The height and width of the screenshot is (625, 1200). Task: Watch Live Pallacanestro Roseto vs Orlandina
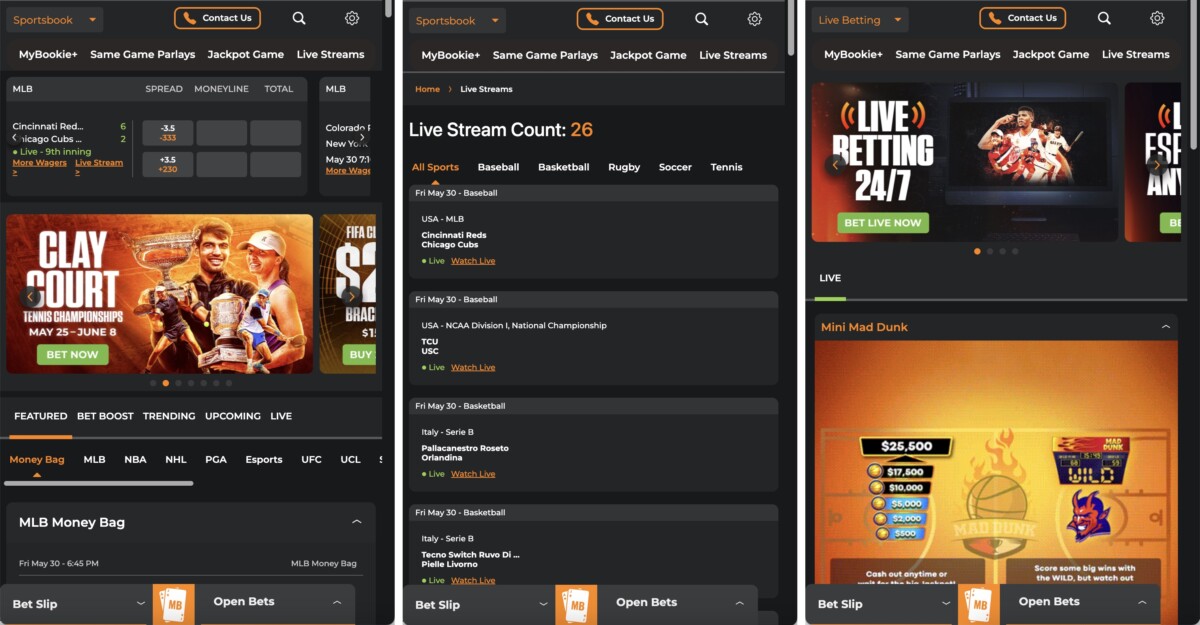[x=473, y=474]
